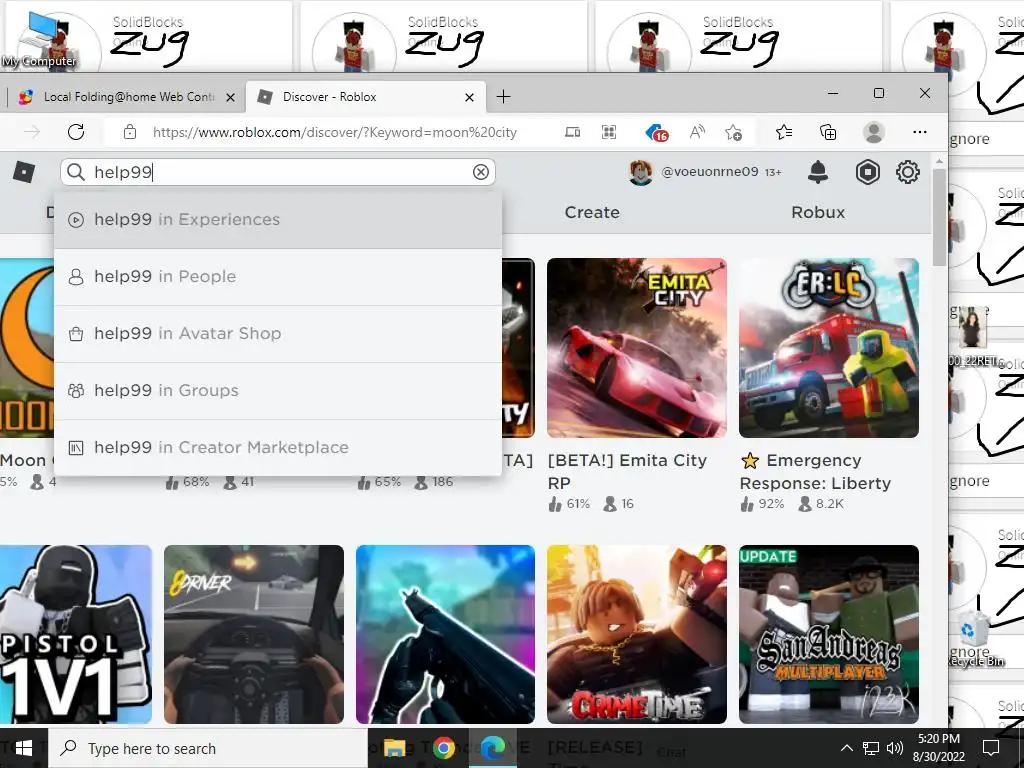
Task: Show hidden system tray icons
Action: [846, 748]
